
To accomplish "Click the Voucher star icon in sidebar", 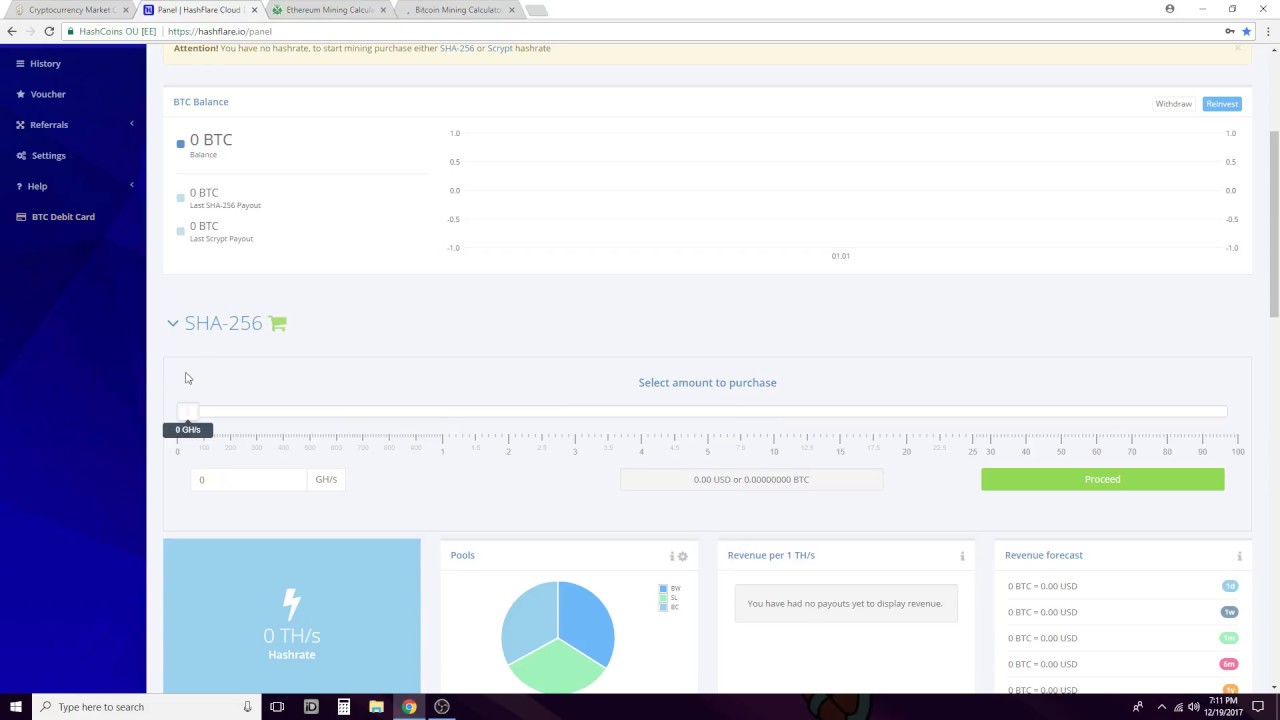I will (x=21, y=94).
